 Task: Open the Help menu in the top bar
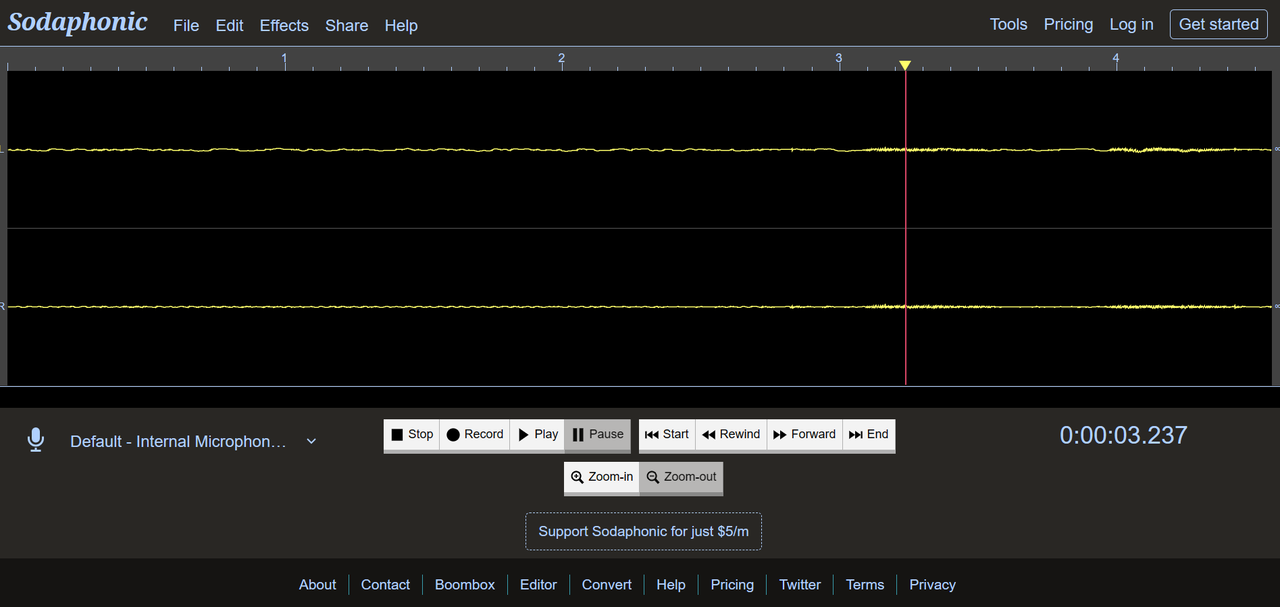pyautogui.click(x=401, y=25)
